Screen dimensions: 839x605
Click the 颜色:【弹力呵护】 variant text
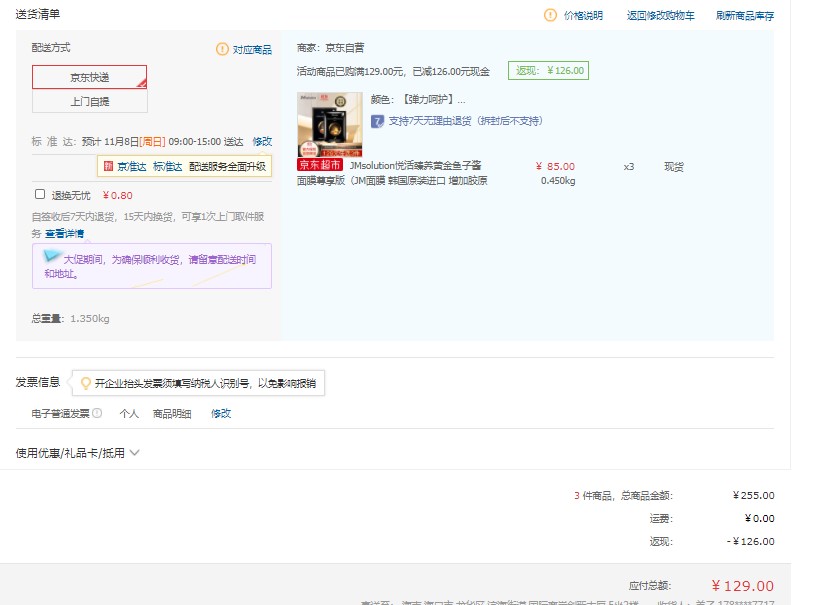418,99
